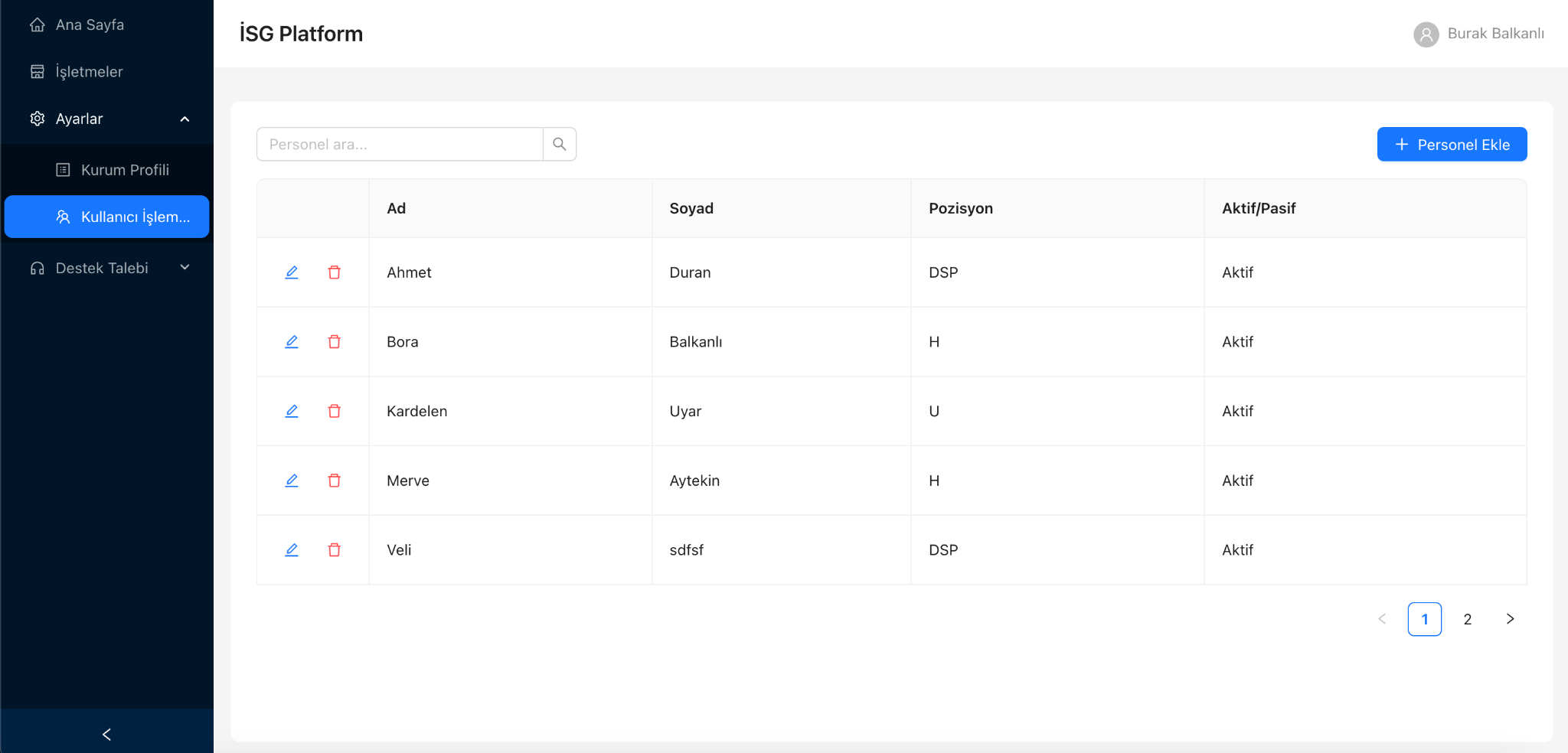1568x753 pixels.
Task: Go to İşletmeler in the sidebar
Action: pyautogui.click(x=89, y=72)
